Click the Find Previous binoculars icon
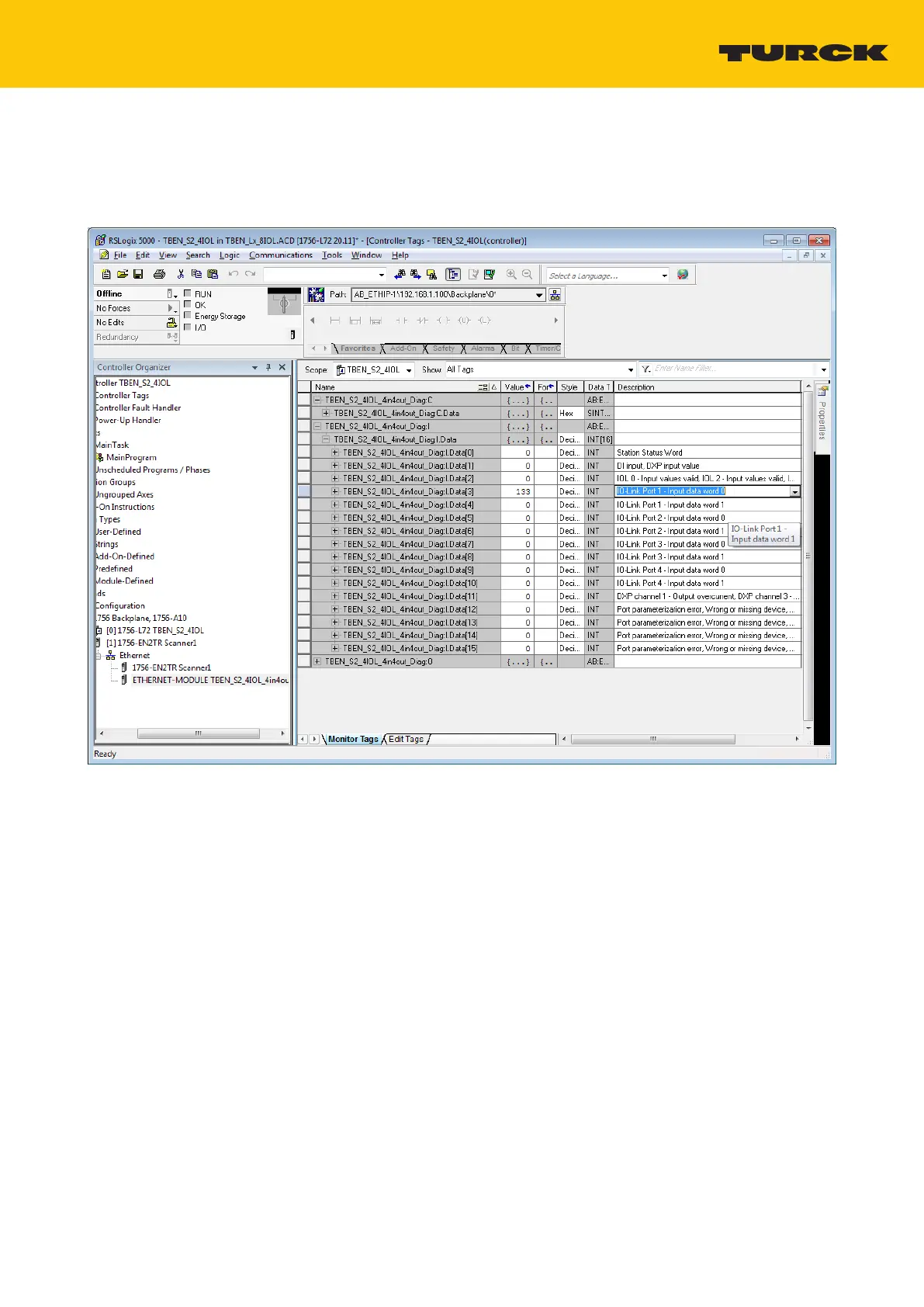 click(400, 274)
